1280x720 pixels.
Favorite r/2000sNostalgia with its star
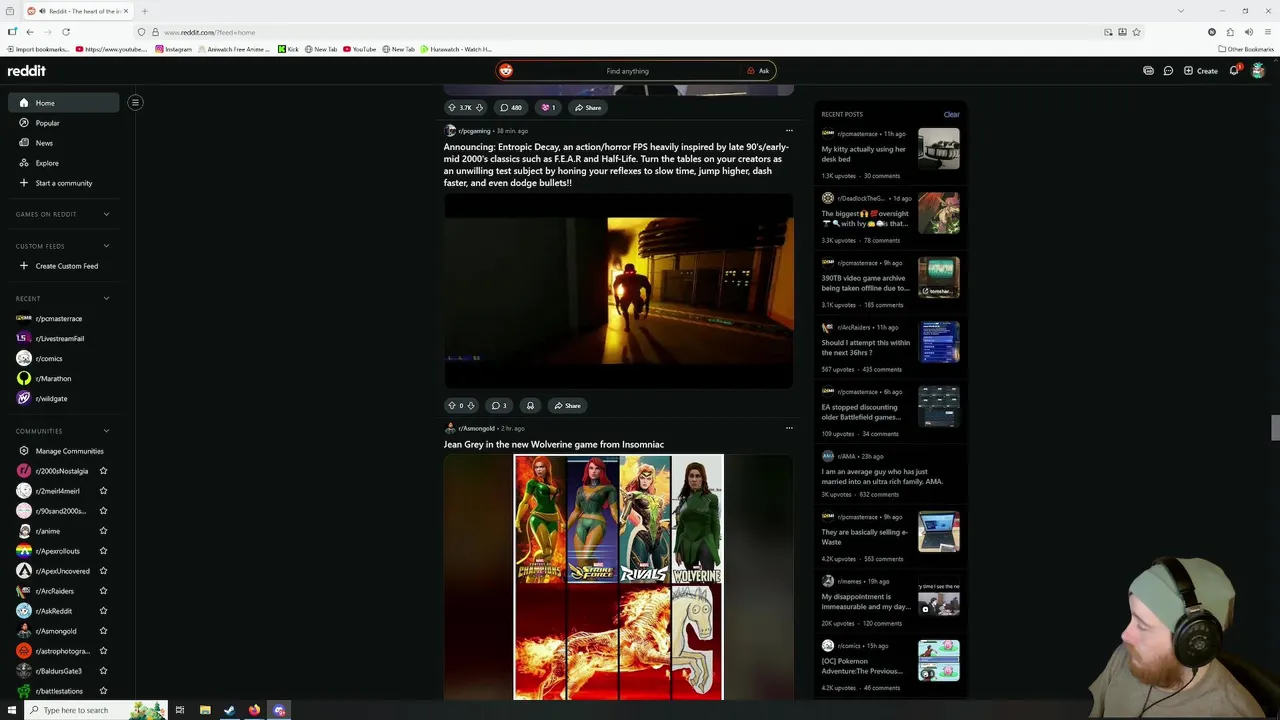(x=103, y=471)
